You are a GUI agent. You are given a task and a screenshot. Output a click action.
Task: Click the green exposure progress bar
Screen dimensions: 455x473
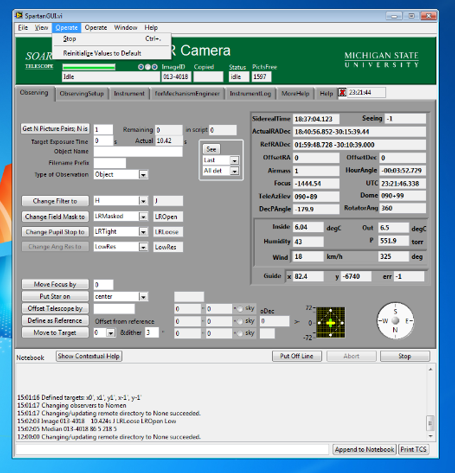point(89,67)
